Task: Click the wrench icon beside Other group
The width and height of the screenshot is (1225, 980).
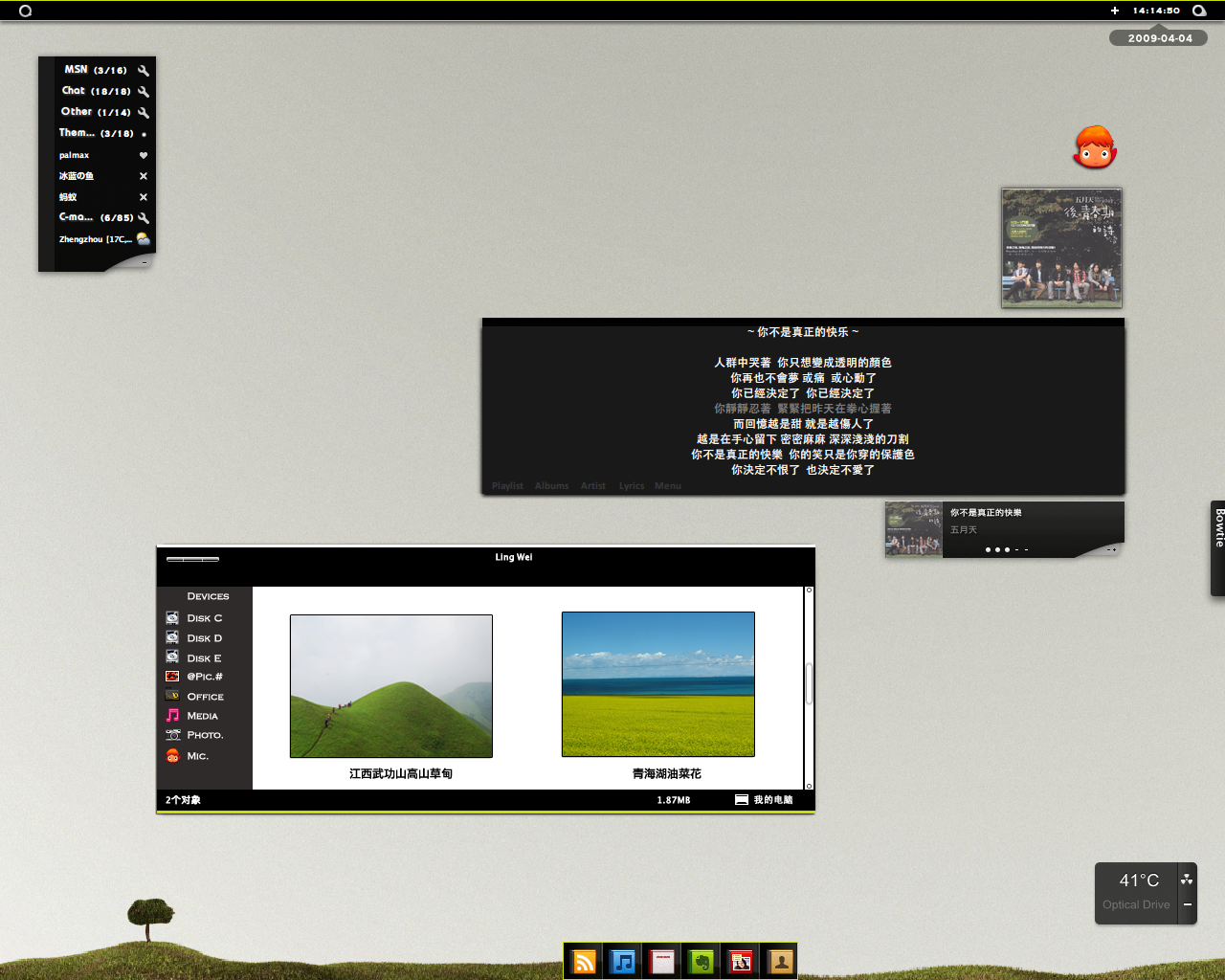Action: tap(144, 112)
